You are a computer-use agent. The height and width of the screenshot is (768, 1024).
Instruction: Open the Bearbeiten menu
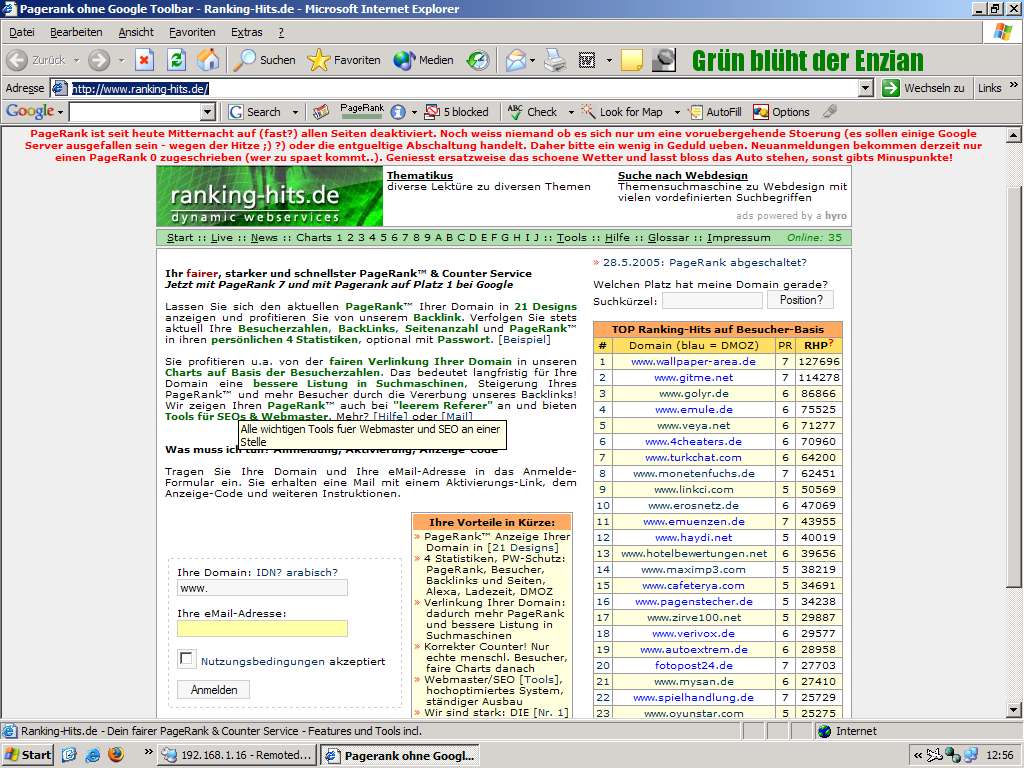pos(76,32)
